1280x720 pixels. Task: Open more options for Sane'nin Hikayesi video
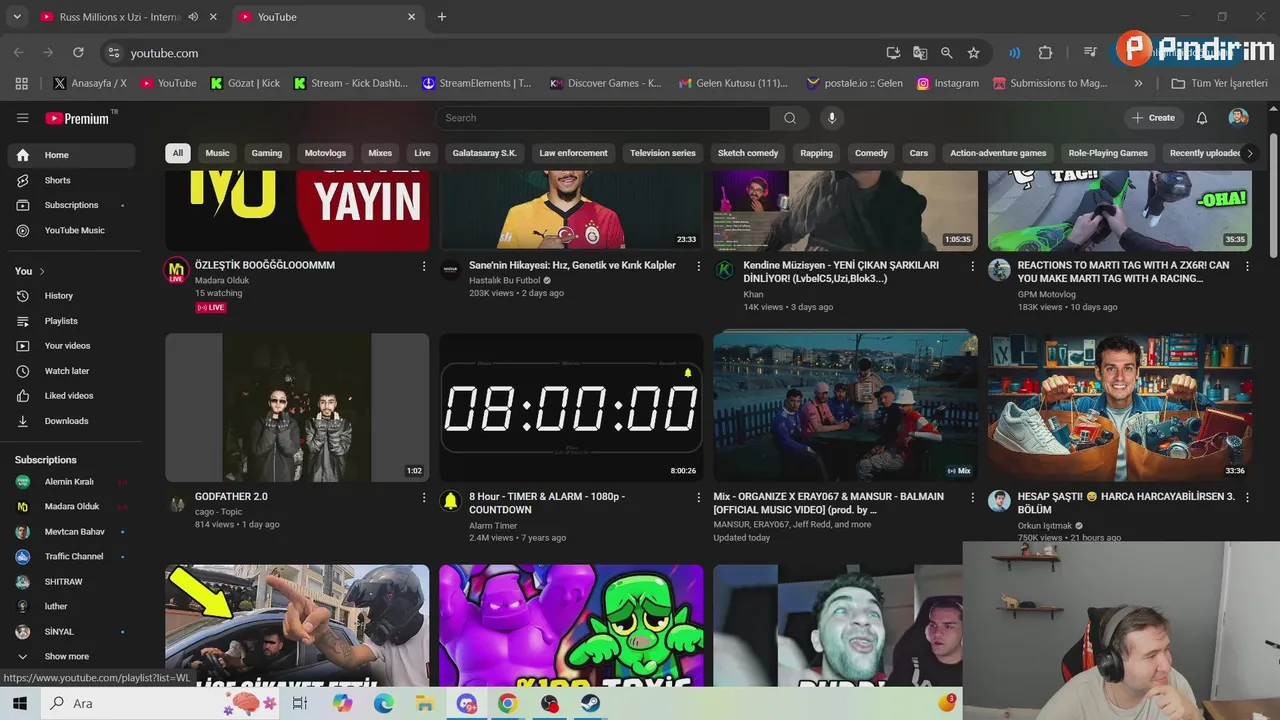pos(698,266)
